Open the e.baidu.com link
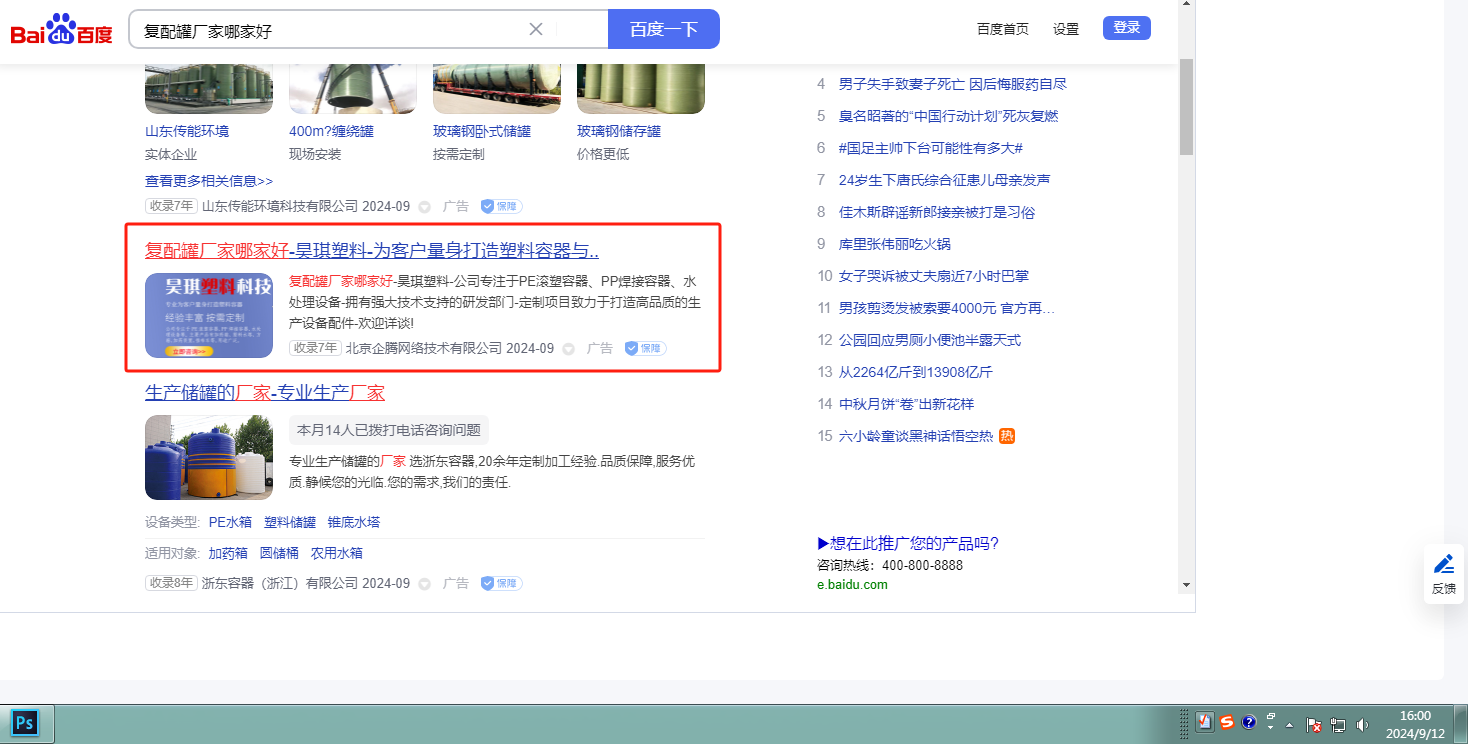The image size is (1468, 744). [x=852, y=585]
